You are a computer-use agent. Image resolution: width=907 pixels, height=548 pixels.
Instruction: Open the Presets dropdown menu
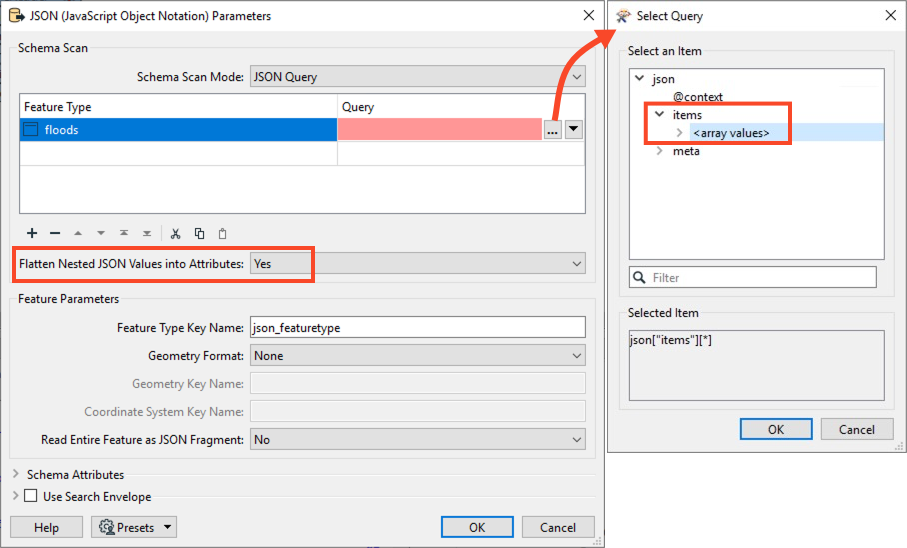[134, 527]
